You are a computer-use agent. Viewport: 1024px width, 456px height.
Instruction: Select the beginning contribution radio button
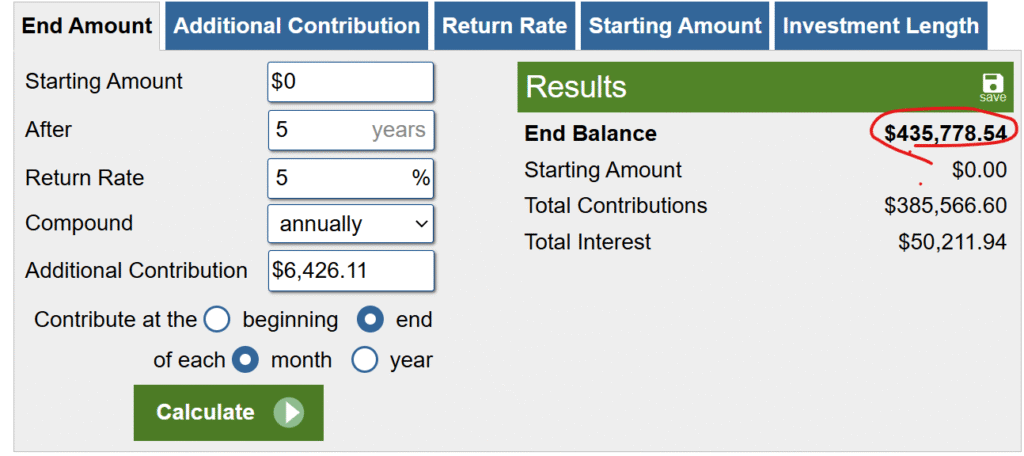click(217, 320)
